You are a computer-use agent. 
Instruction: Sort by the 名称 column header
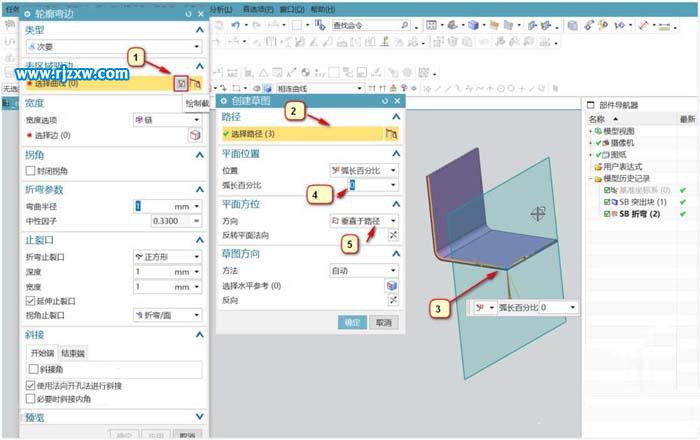point(596,119)
